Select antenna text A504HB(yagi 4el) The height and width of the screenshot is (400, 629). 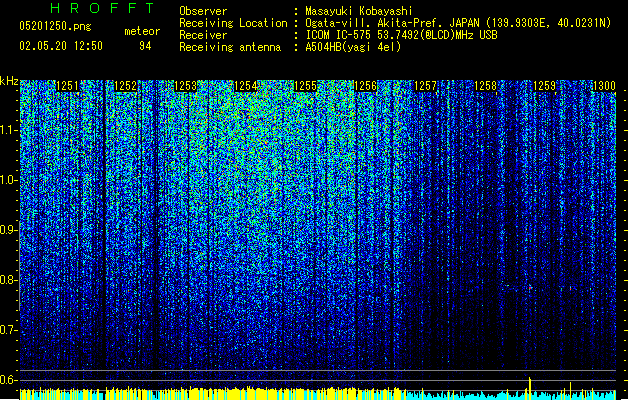(x=353, y=47)
